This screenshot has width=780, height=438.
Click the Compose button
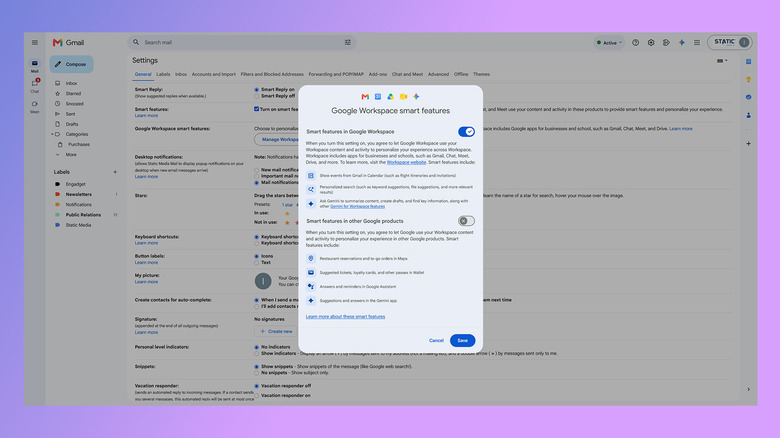(x=71, y=64)
